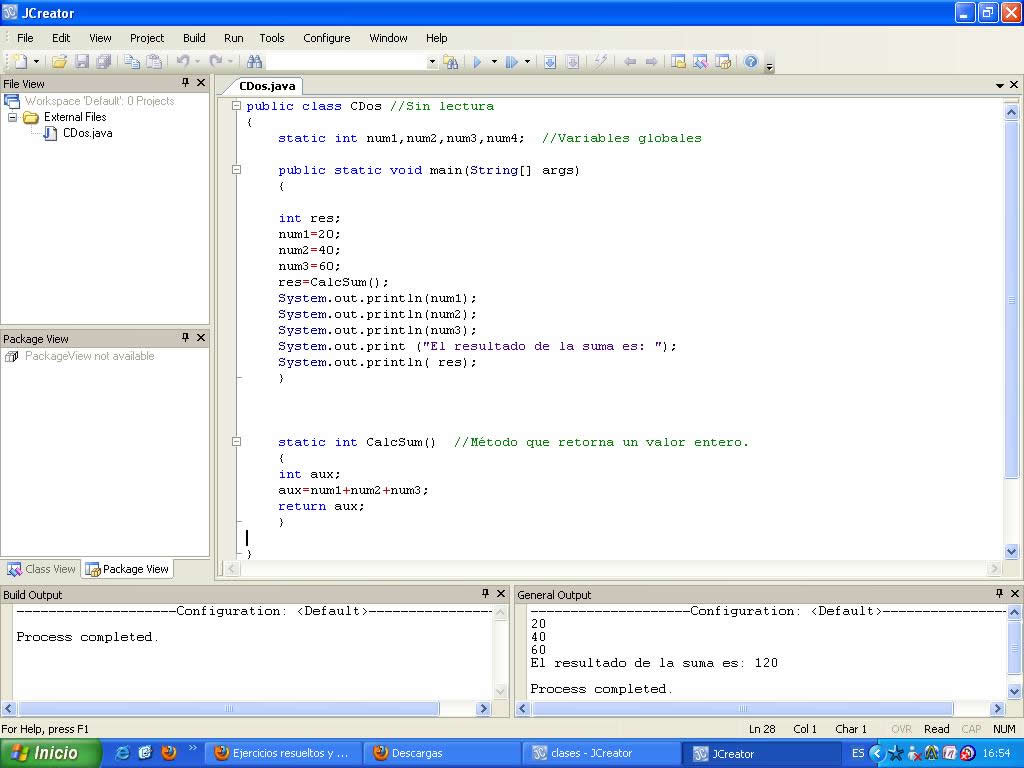Click the Find in Files icon
Viewport: 1024px width, 768px height.
coord(451,62)
